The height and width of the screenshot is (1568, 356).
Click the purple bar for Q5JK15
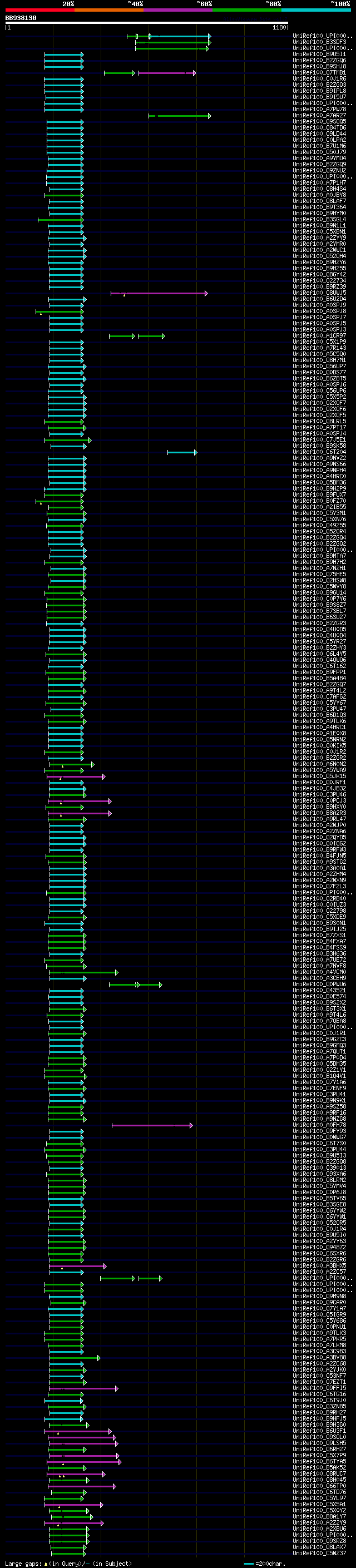[x=76, y=776]
